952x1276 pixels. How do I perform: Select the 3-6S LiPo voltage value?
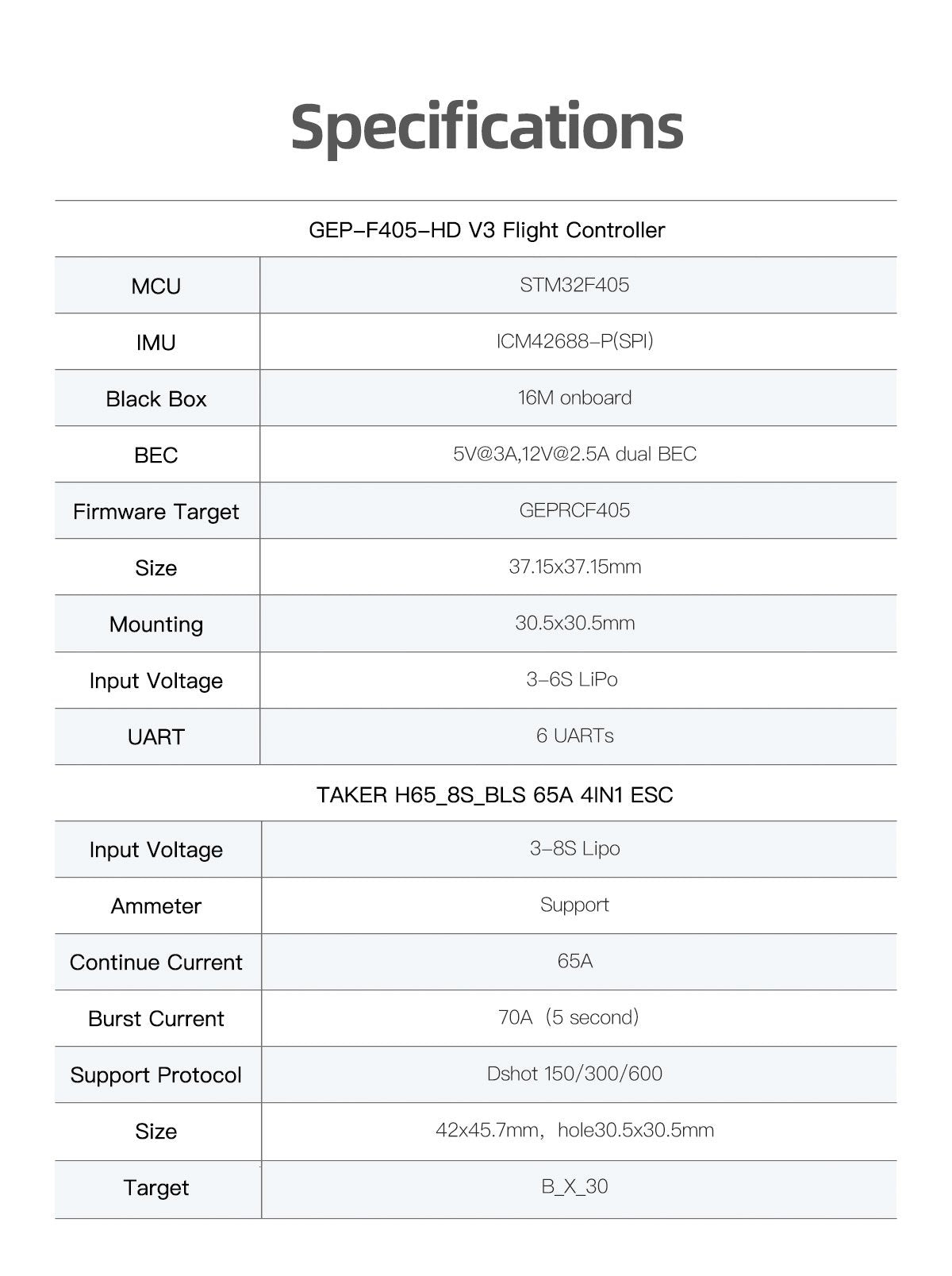(x=572, y=679)
